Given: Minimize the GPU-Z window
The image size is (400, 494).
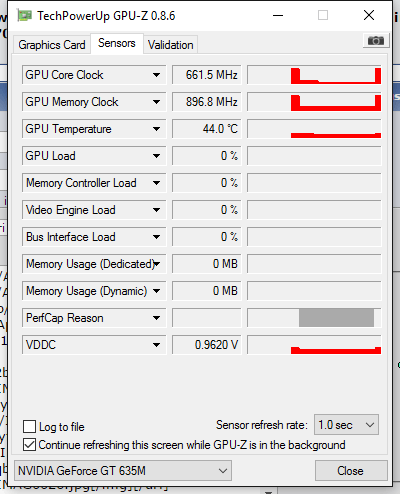Looking at the screenshot, I should coord(278,15).
